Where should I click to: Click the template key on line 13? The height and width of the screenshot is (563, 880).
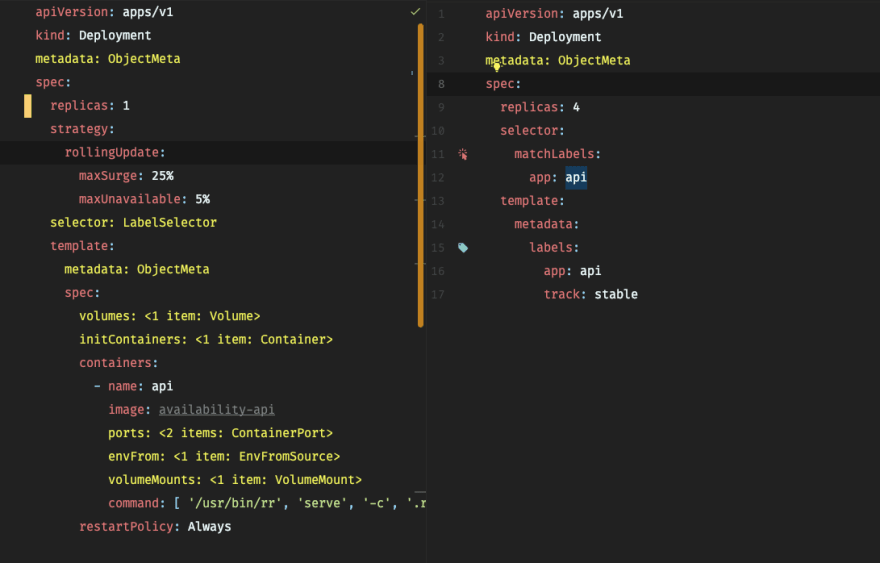pos(529,201)
